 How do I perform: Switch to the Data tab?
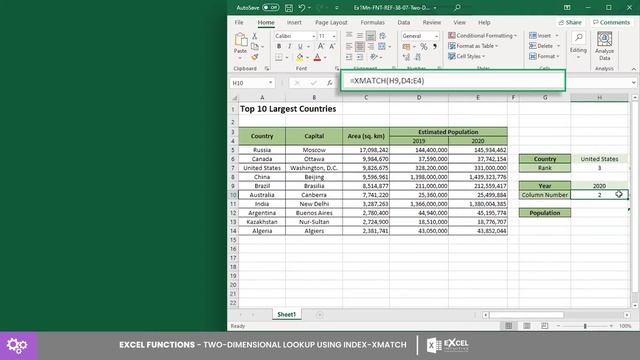[x=404, y=22]
